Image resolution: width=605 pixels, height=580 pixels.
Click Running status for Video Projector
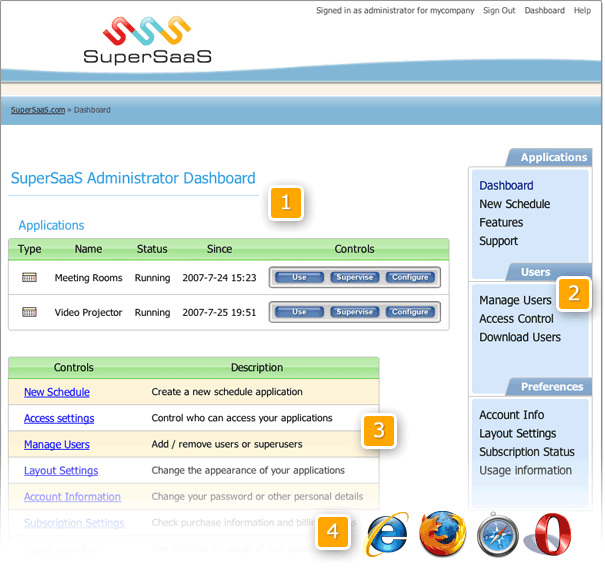point(152,313)
